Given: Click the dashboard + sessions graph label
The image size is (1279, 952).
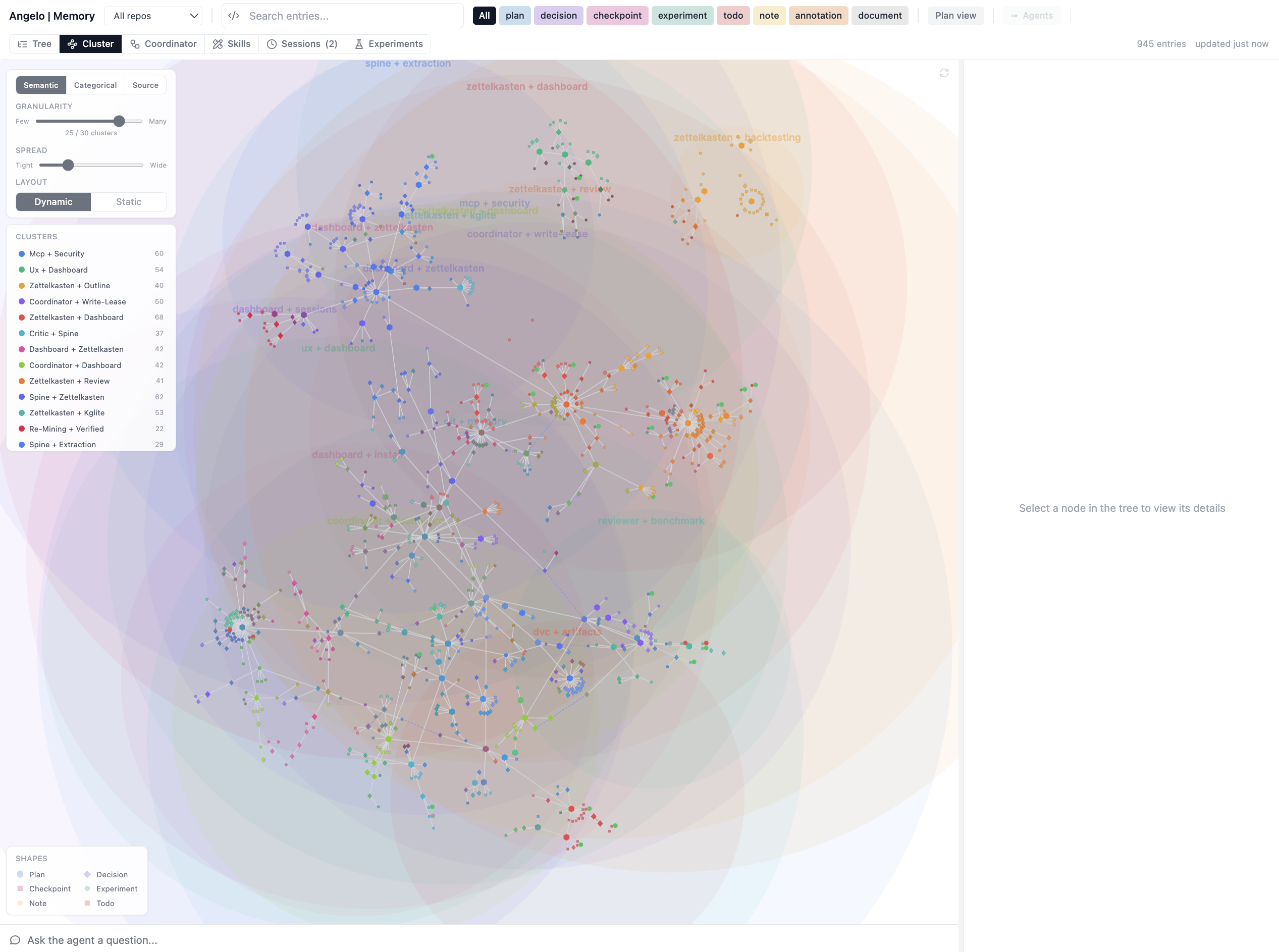Looking at the screenshot, I should point(285,309).
